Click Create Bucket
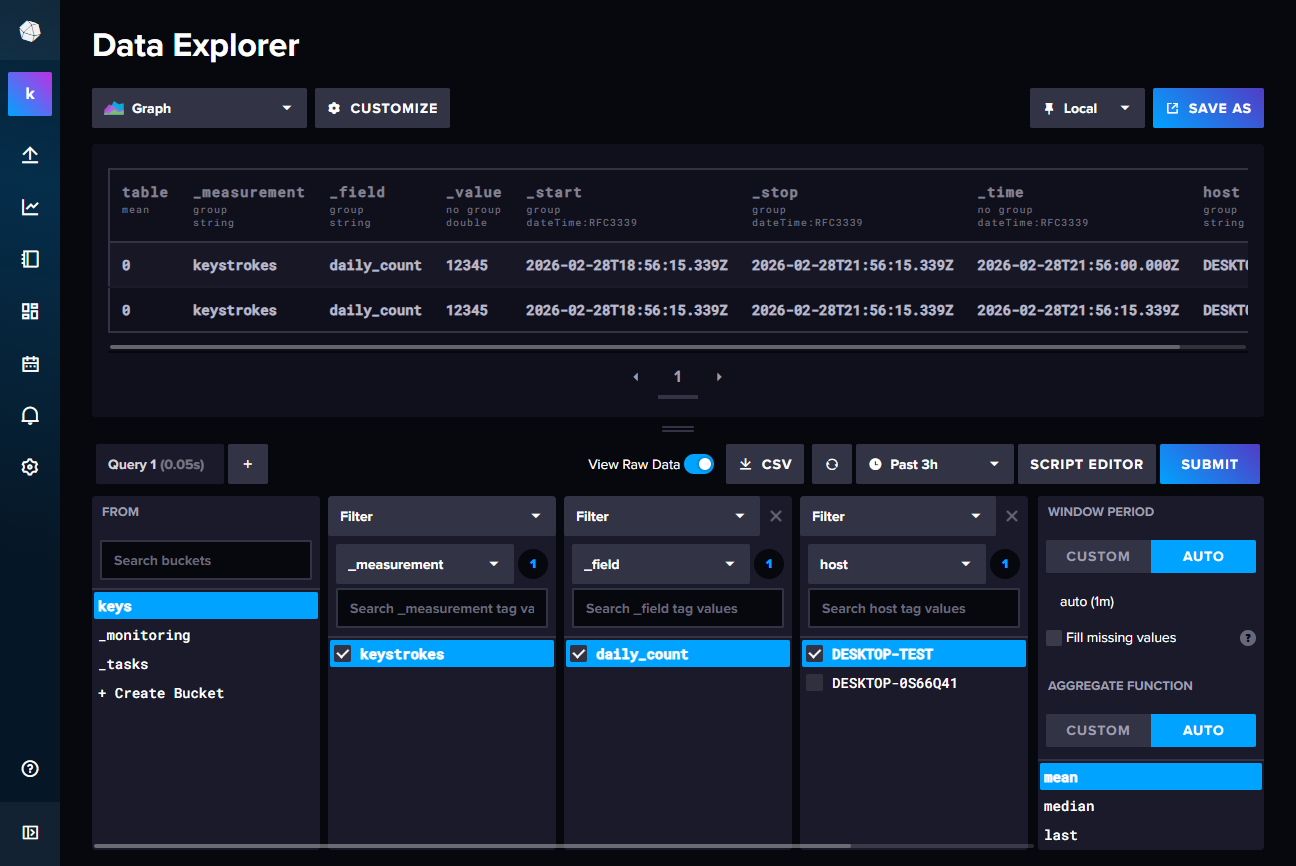This screenshot has width=1296, height=866. (160, 692)
